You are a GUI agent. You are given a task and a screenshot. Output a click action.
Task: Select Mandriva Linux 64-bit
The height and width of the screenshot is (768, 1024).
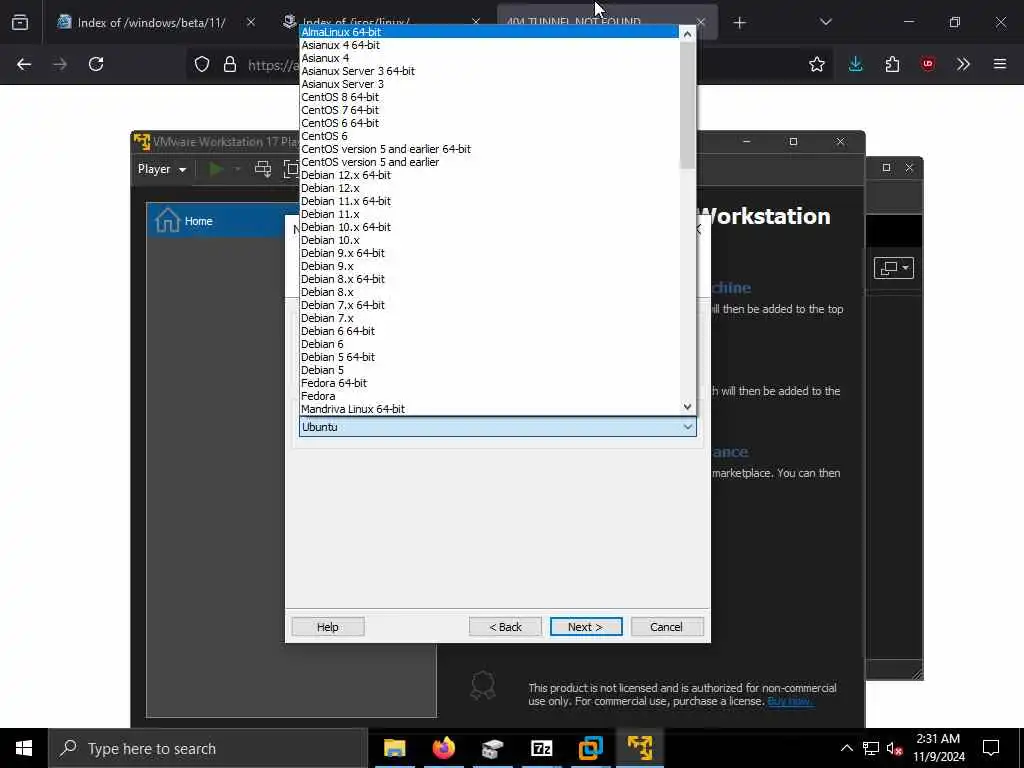coord(489,409)
